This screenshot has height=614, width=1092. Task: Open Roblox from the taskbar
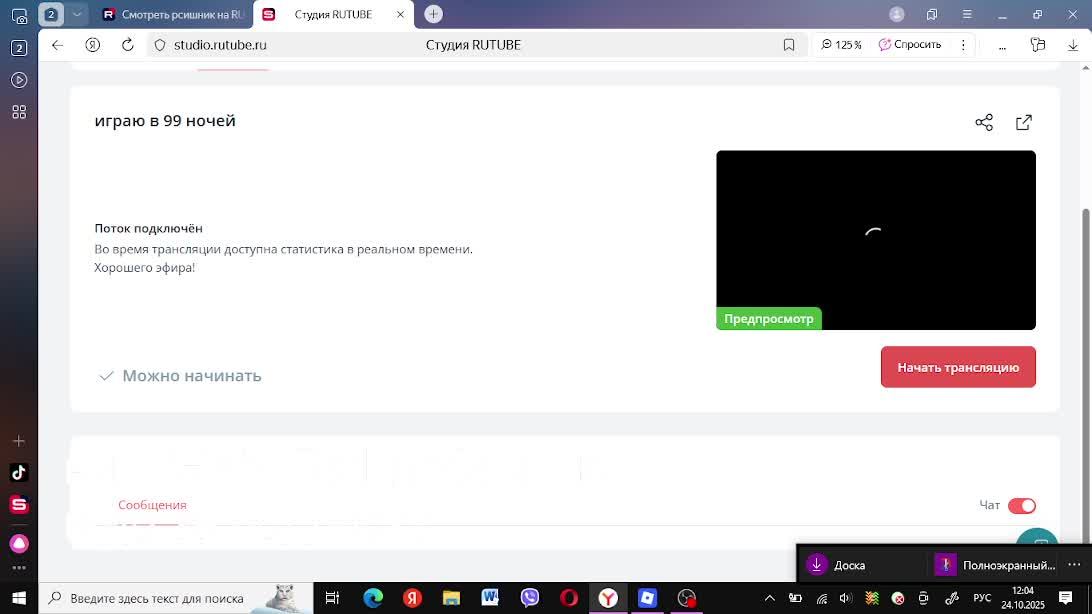click(x=648, y=598)
